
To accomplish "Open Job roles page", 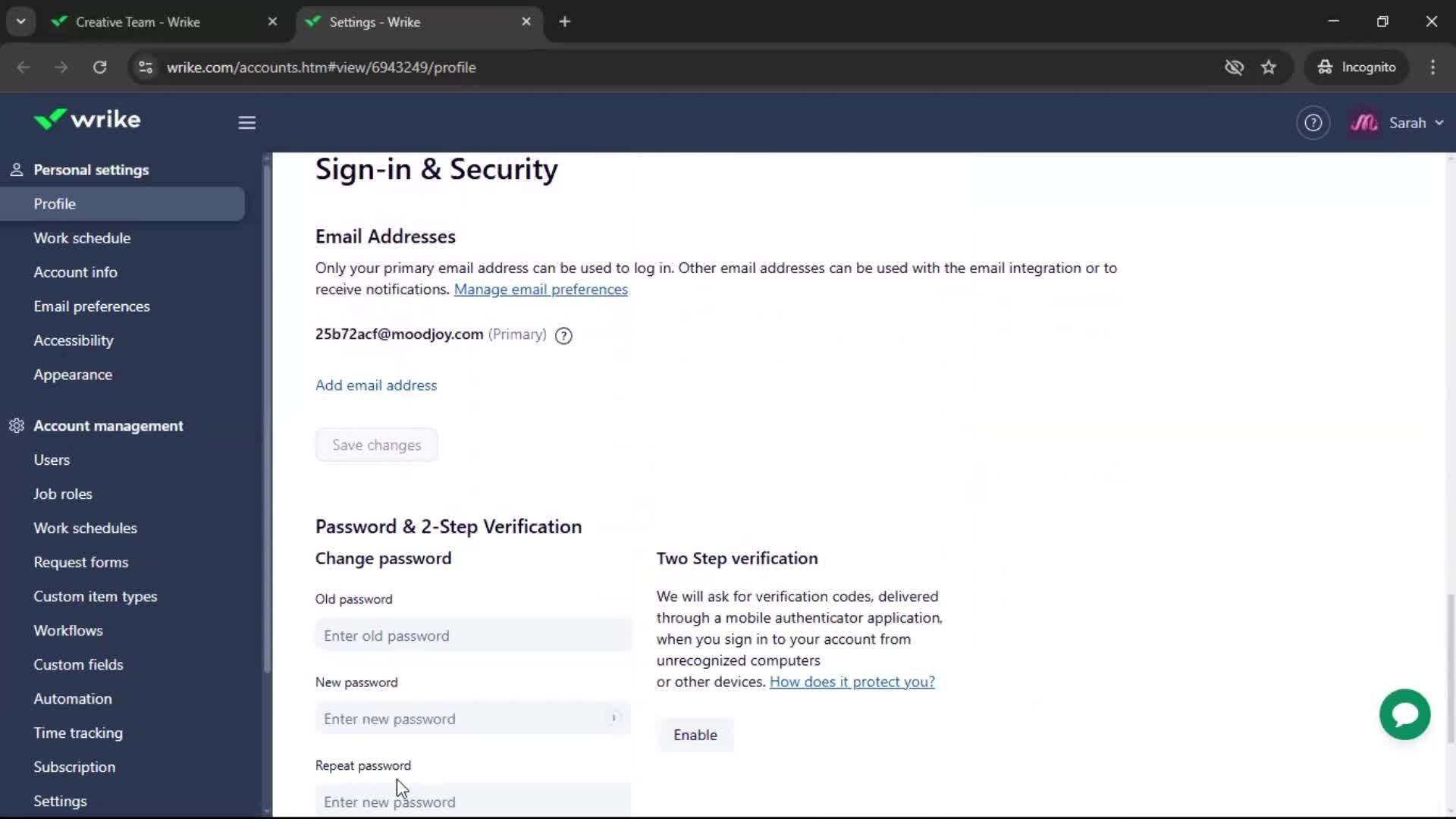I will 63,494.
